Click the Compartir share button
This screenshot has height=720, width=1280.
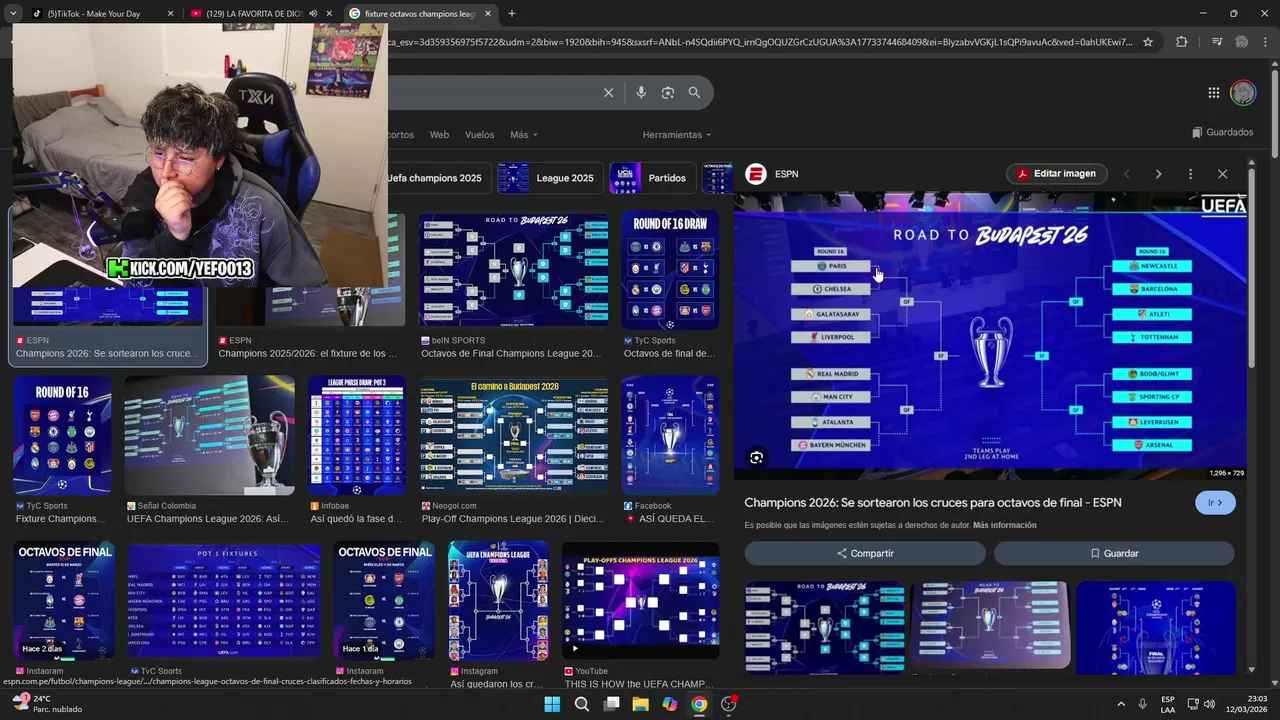(865, 553)
